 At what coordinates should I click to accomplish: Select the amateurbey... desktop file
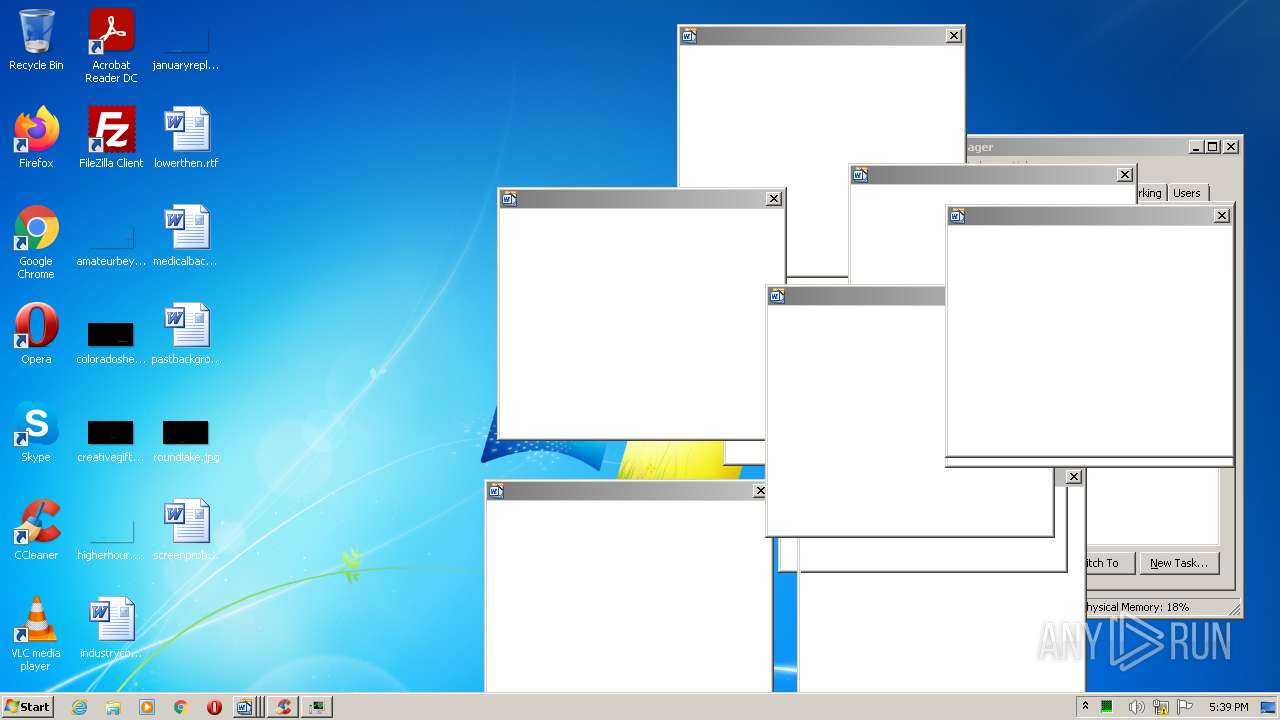[111, 246]
